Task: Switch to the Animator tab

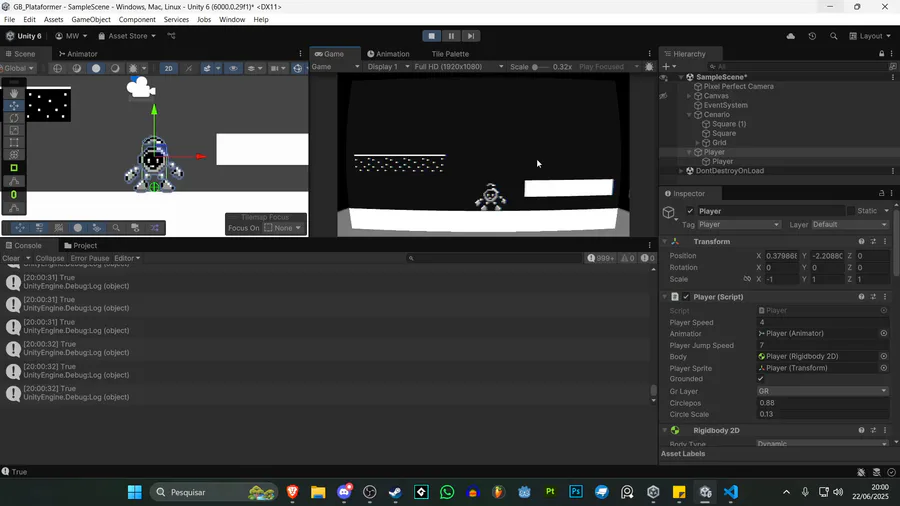Action: [78, 54]
